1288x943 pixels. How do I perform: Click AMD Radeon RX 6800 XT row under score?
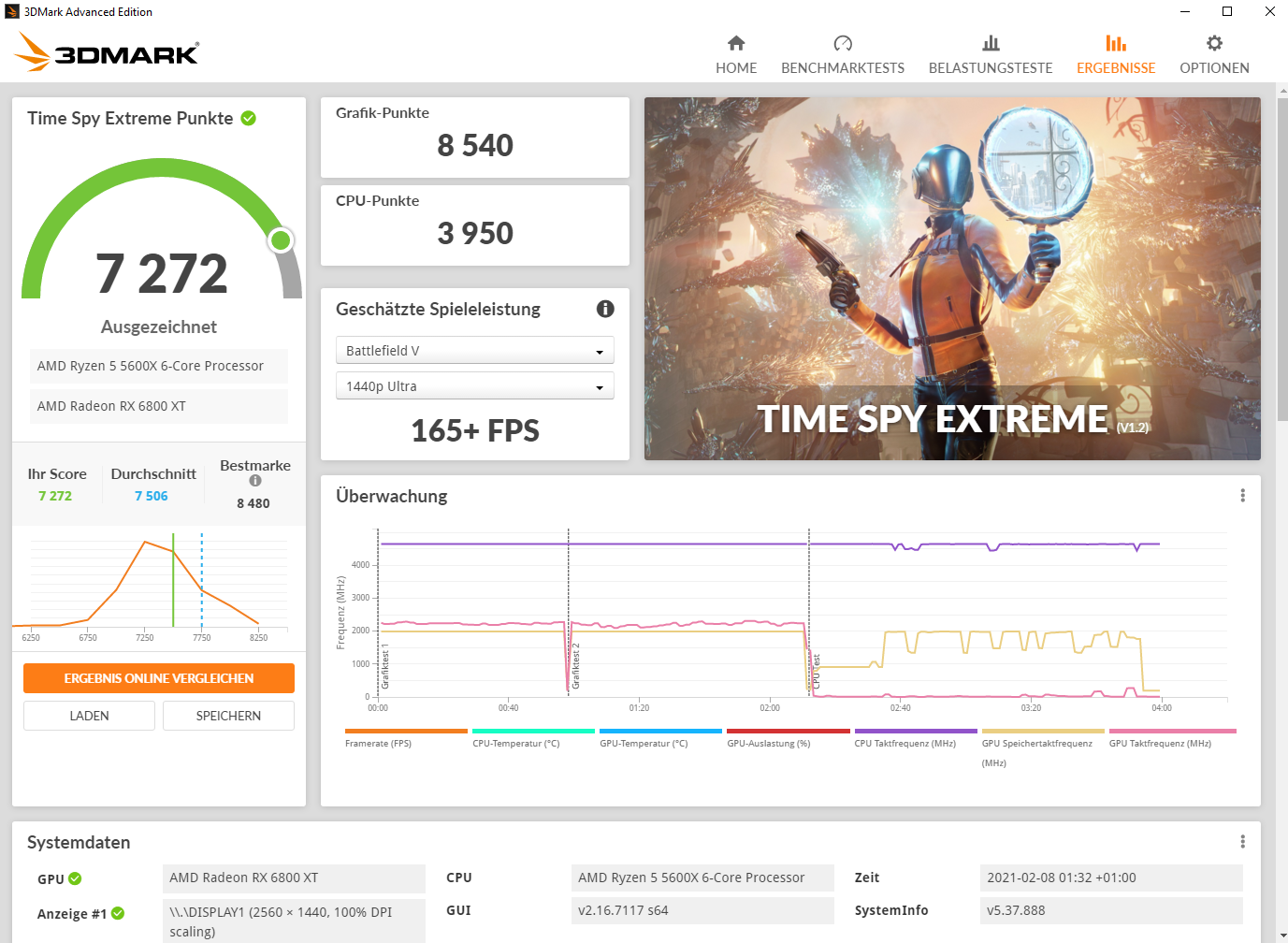pos(159,406)
